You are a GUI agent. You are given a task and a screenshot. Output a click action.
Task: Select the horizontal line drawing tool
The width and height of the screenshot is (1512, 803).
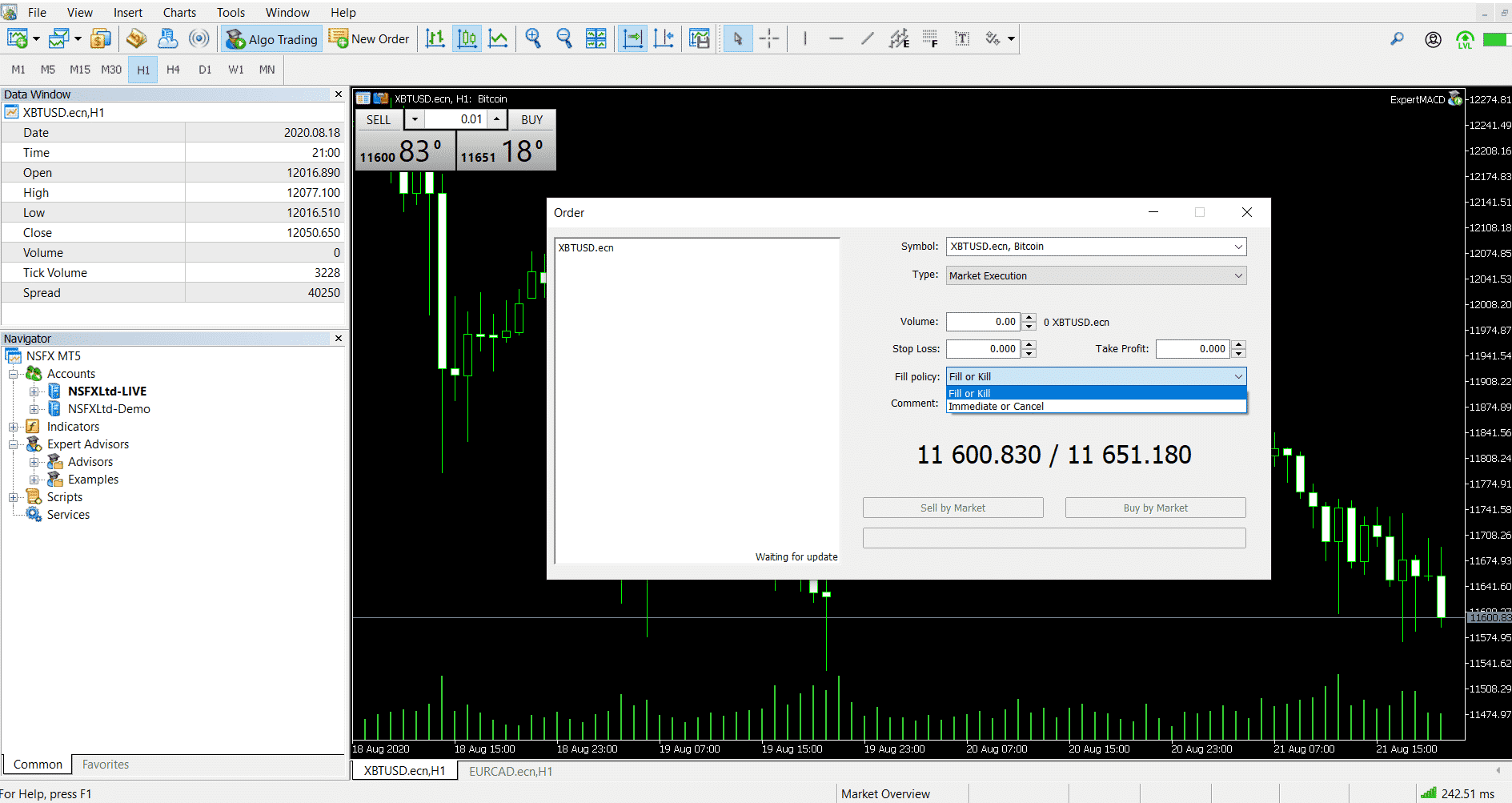click(836, 38)
